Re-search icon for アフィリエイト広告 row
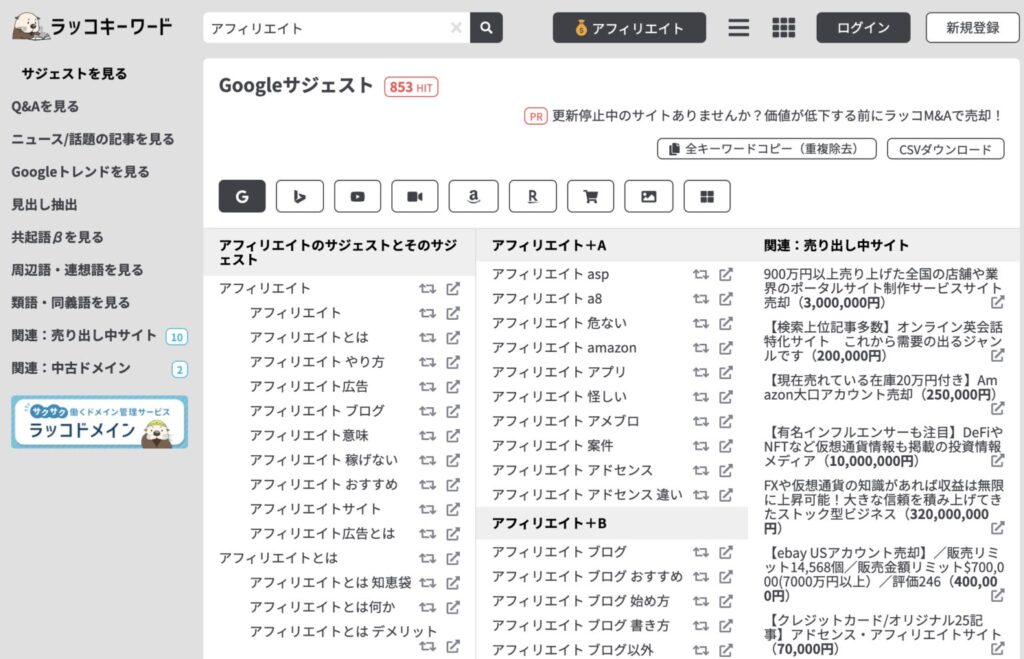1024x659 pixels. pos(427,387)
